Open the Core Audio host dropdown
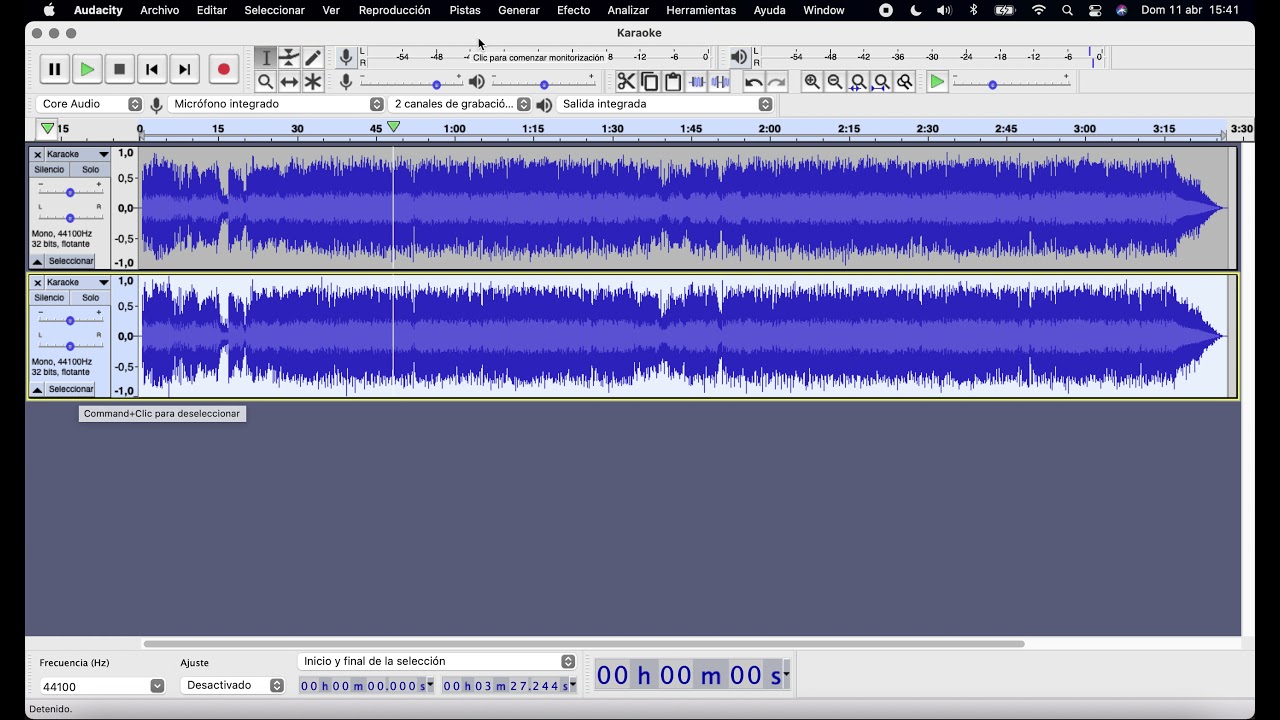Image resolution: width=1280 pixels, height=720 pixels. coord(90,104)
